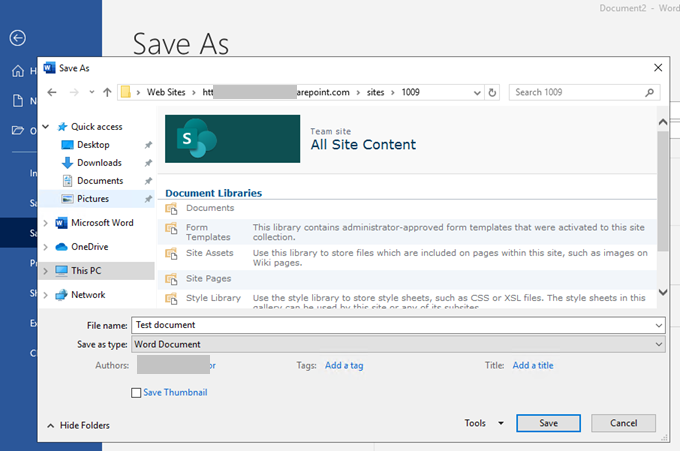Click the pin icon beside Desktop

coord(148,145)
